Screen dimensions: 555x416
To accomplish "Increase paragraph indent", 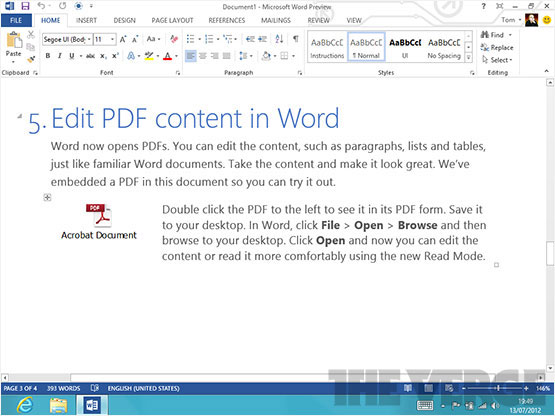I will (x=262, y=39).
